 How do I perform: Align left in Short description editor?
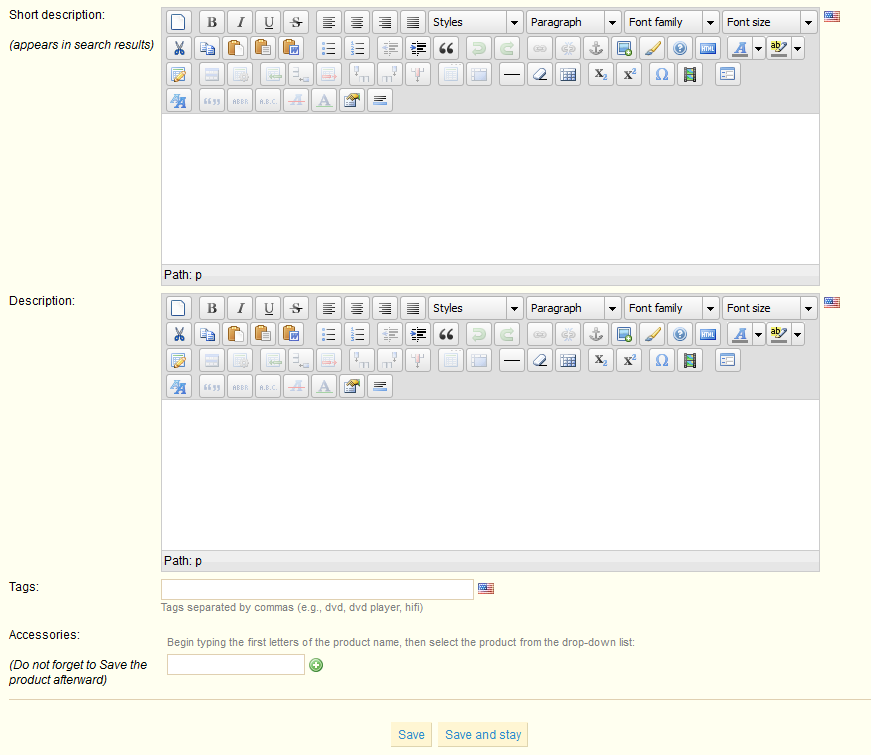coord(329,22)
